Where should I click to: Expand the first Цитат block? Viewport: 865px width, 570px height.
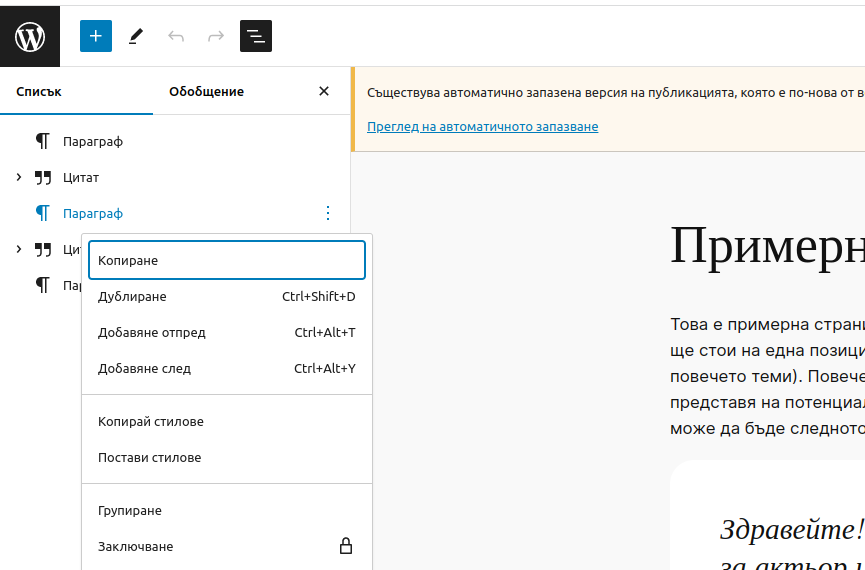pos(19,177)
